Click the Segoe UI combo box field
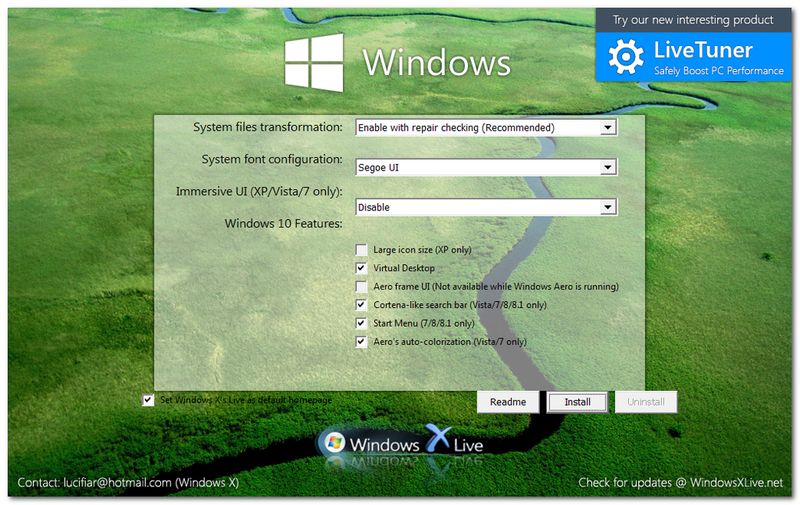The height and width of the screenshot is (505, 800). coord(486,167)
